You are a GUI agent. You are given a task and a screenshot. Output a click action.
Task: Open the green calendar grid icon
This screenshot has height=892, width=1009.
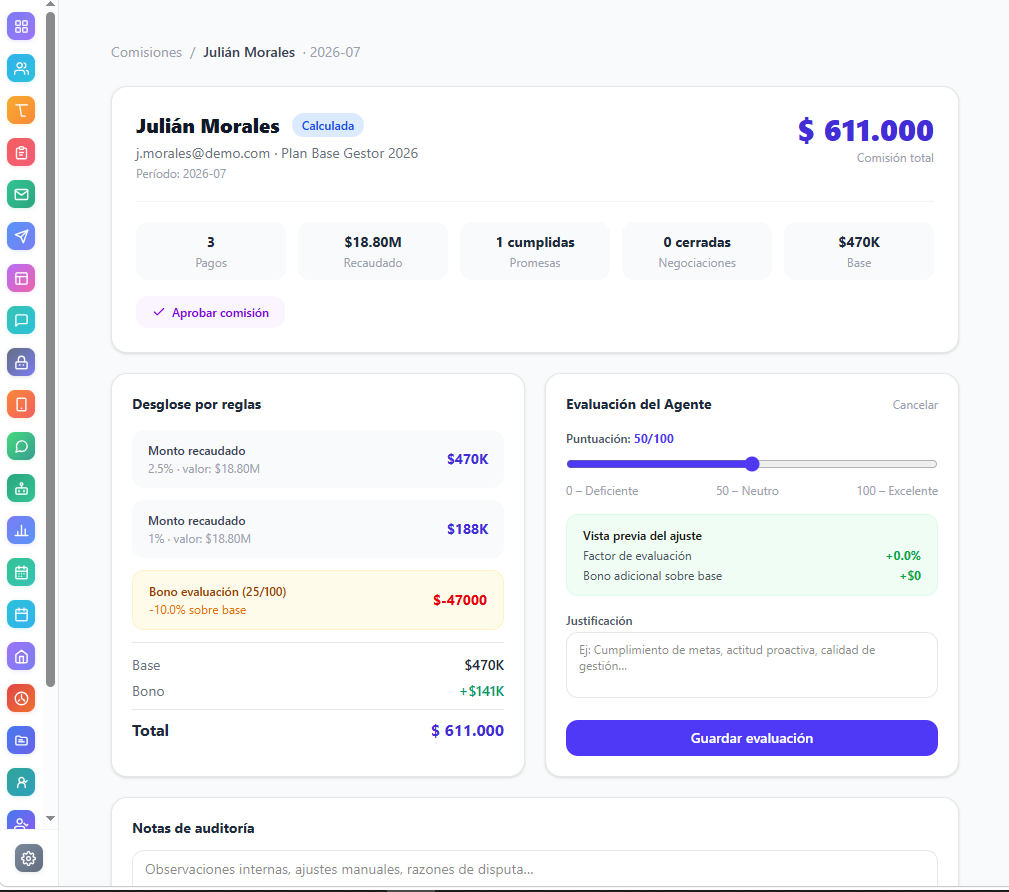[21, 572]
